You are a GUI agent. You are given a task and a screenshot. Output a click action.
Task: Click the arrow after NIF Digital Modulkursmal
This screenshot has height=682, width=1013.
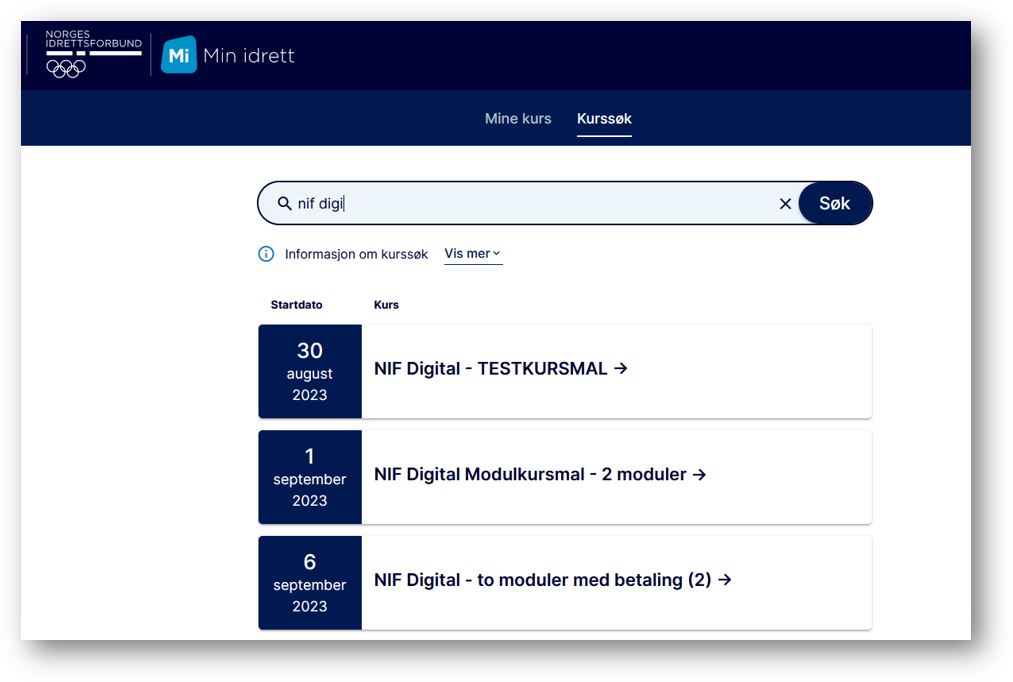point(699,475)
